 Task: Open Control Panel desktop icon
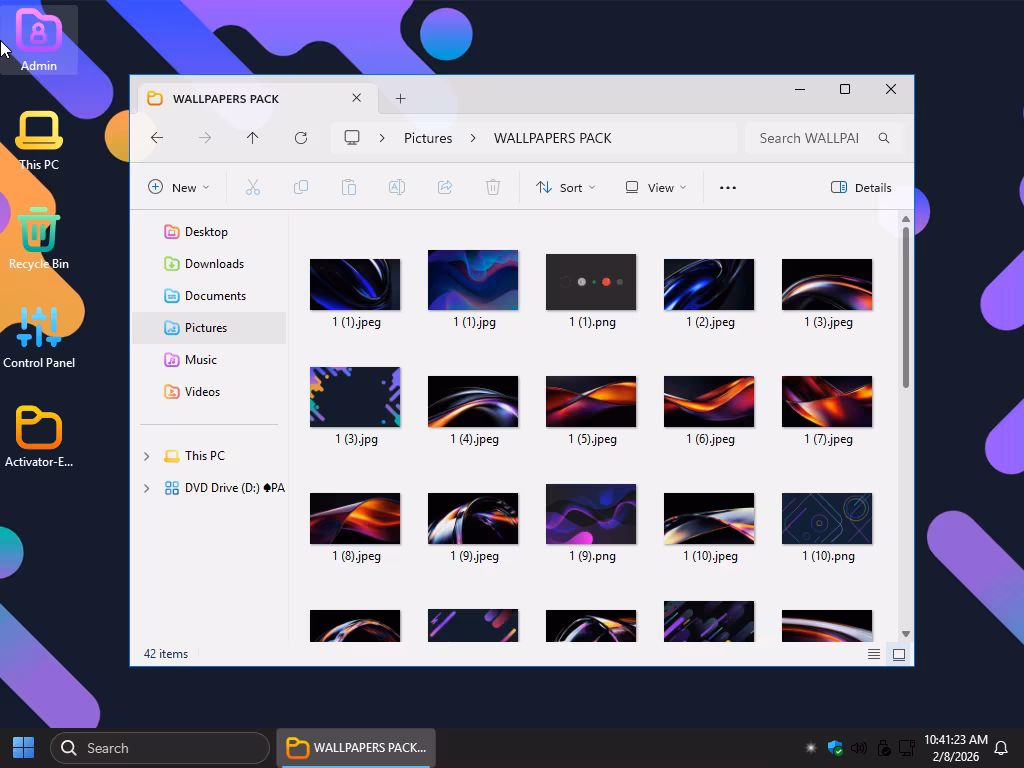[x=38, y=337]
